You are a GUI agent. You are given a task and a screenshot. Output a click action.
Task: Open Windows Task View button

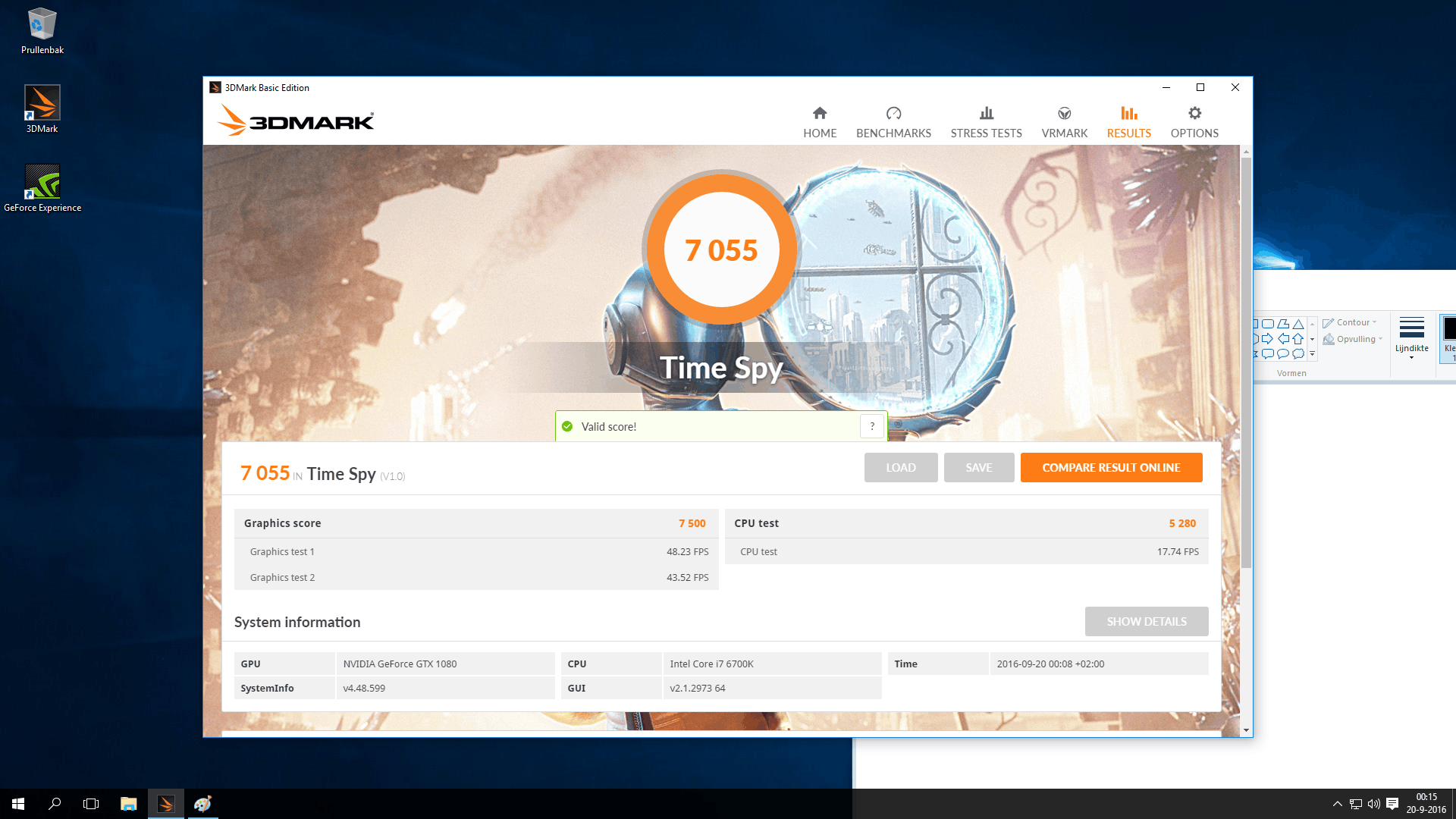point(91,804)
